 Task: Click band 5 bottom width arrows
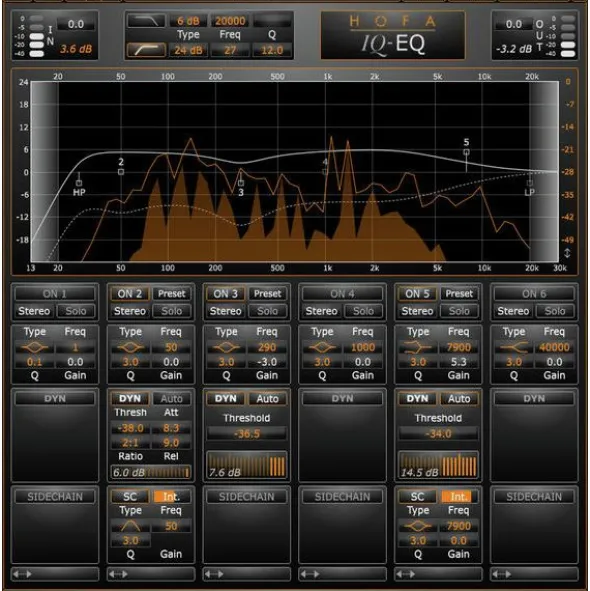tap(405, 574)
